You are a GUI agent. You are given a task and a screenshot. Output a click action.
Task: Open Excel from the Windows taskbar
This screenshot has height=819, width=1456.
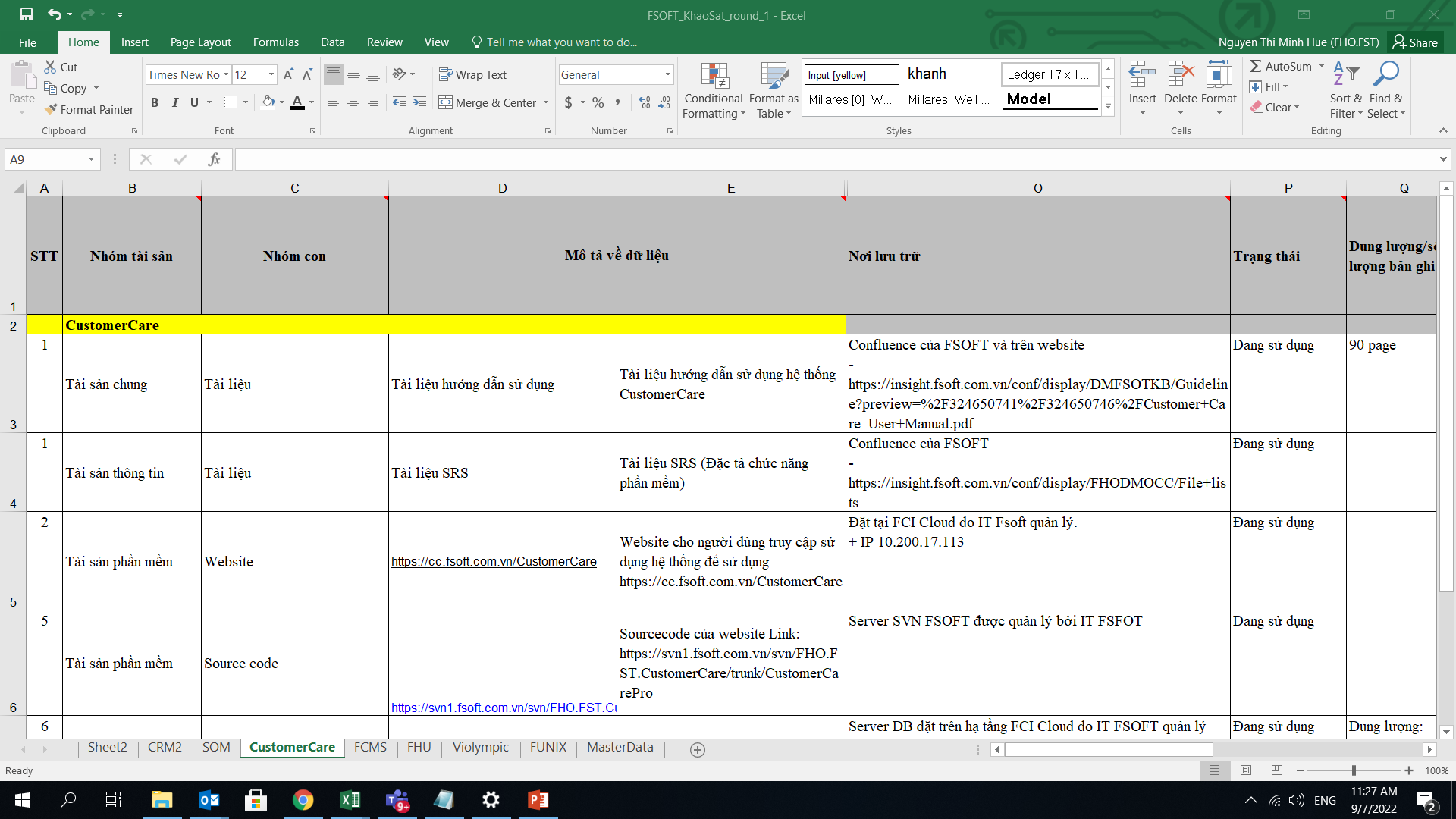pyautogui.click(x=350, y=800)
